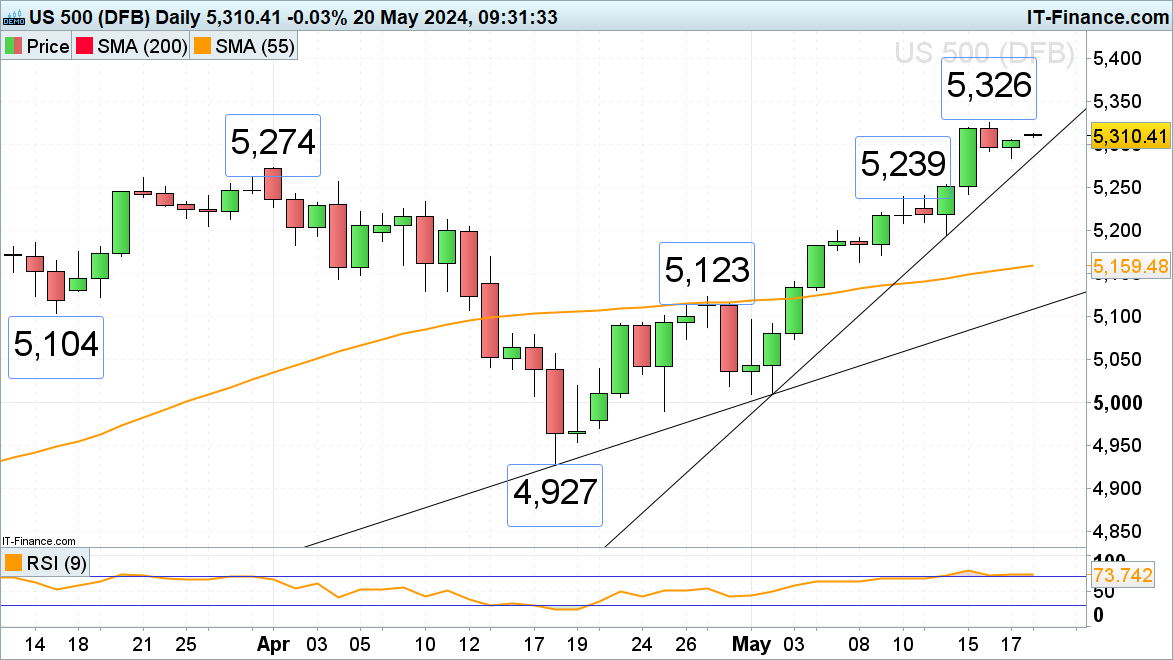1173x660 pixels.
Task: Click the orange SMA (55) color swatch
Action: point(203,47)
